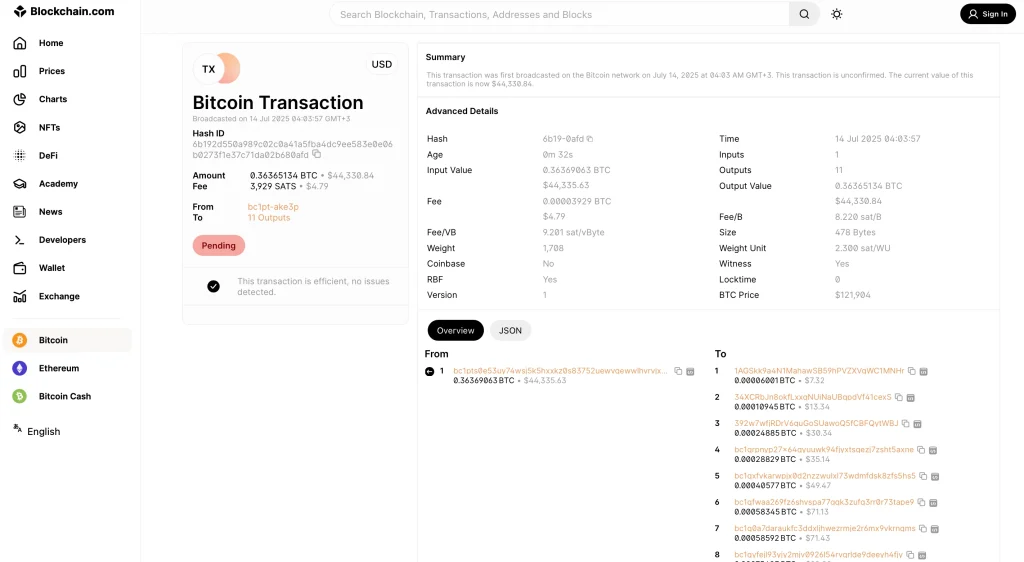Image resolution: width=1024 pixels, height=562 pixels.
Task: Click the square icon on the 0.00010945 BTC output row
Action: tap(910, 398)
